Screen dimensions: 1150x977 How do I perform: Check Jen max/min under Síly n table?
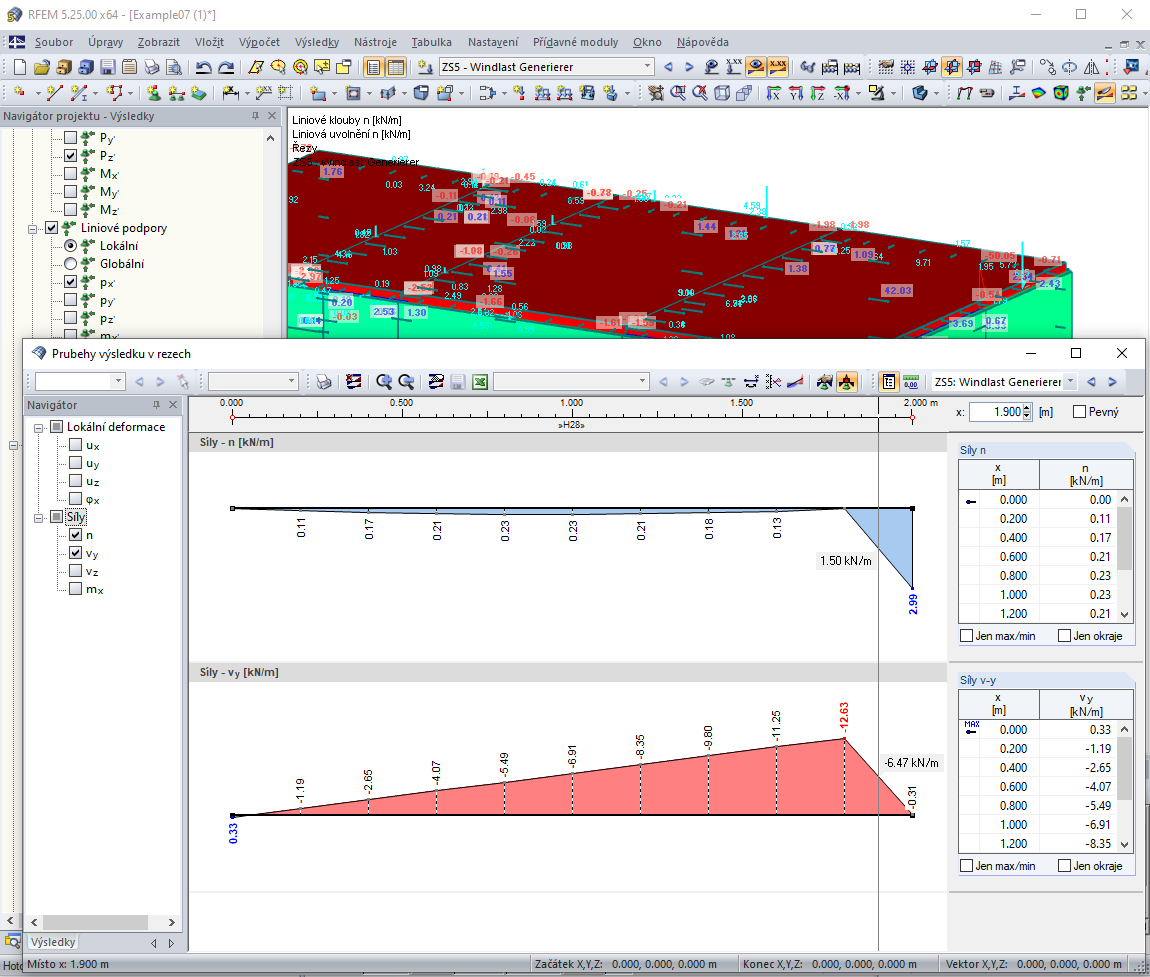[967, 636]
